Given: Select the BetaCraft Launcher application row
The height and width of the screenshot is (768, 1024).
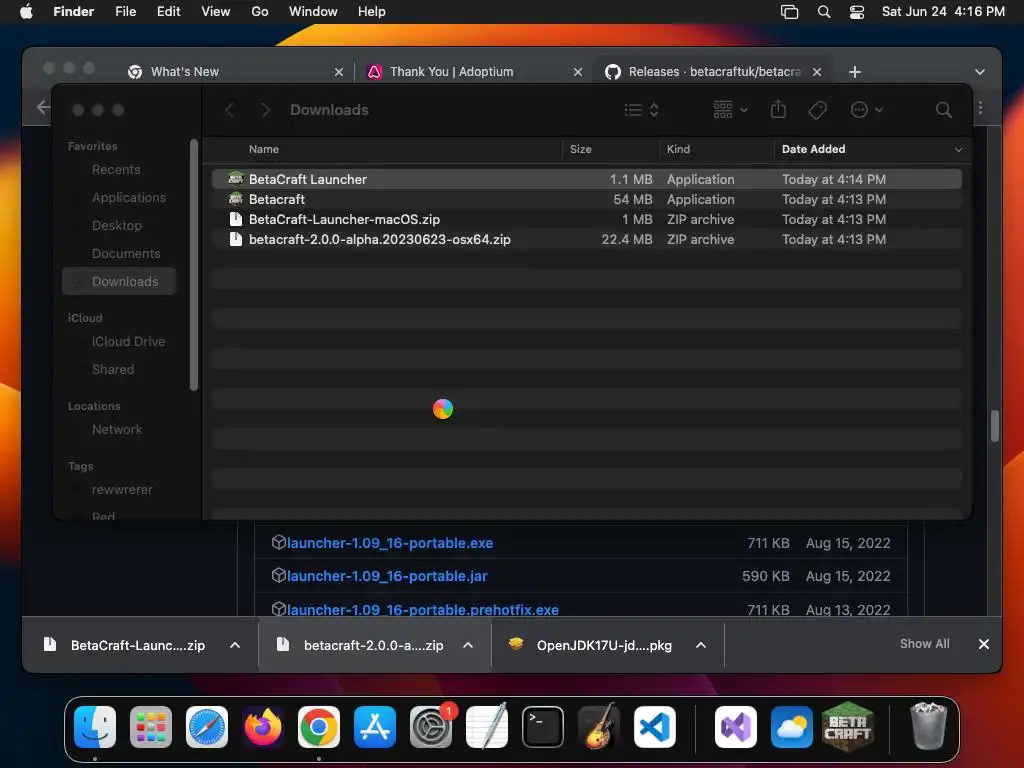Looking at the screenshot, I should click(x=586, y=179).
